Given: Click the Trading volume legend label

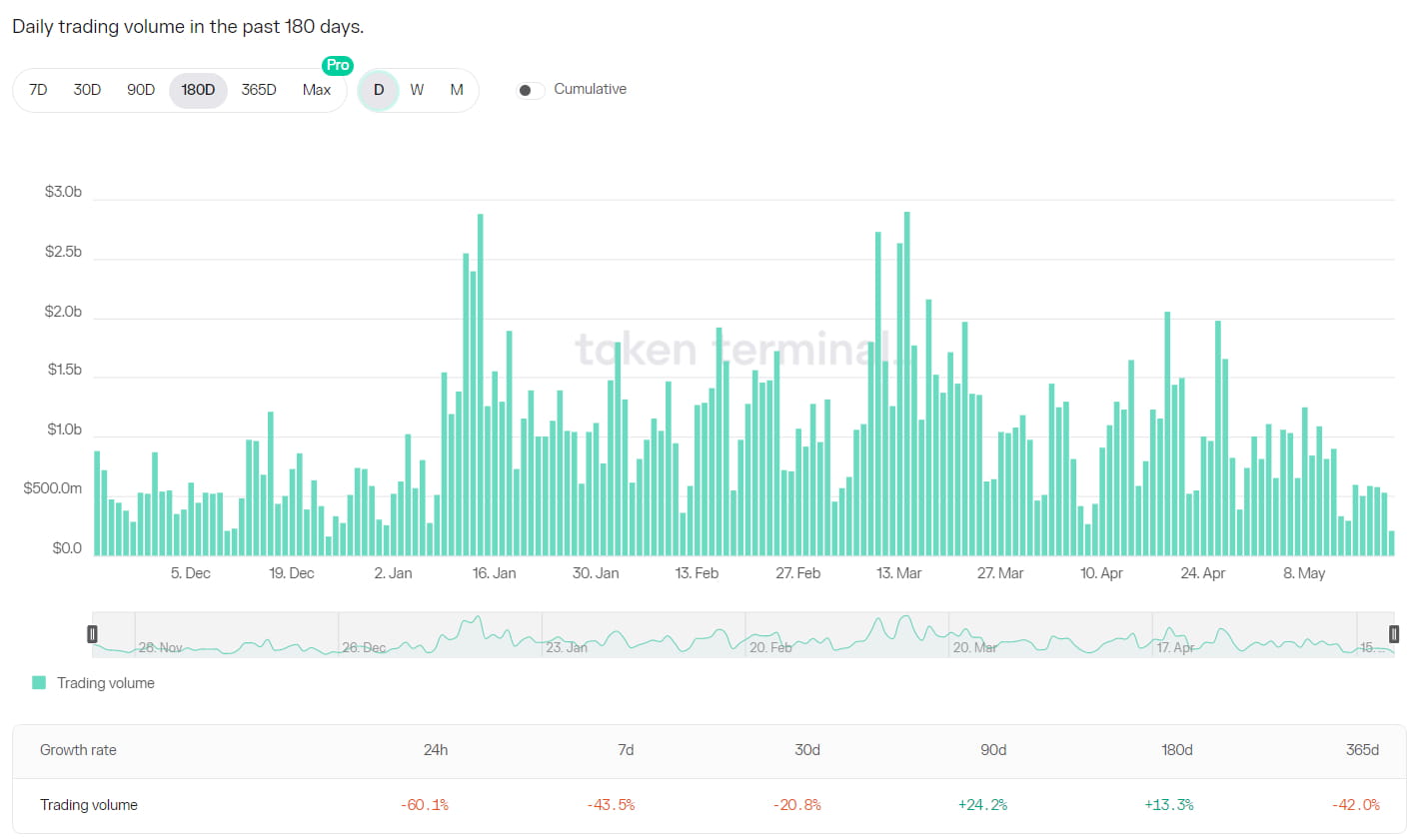Looking at the screenshot, I should point(106,683).
